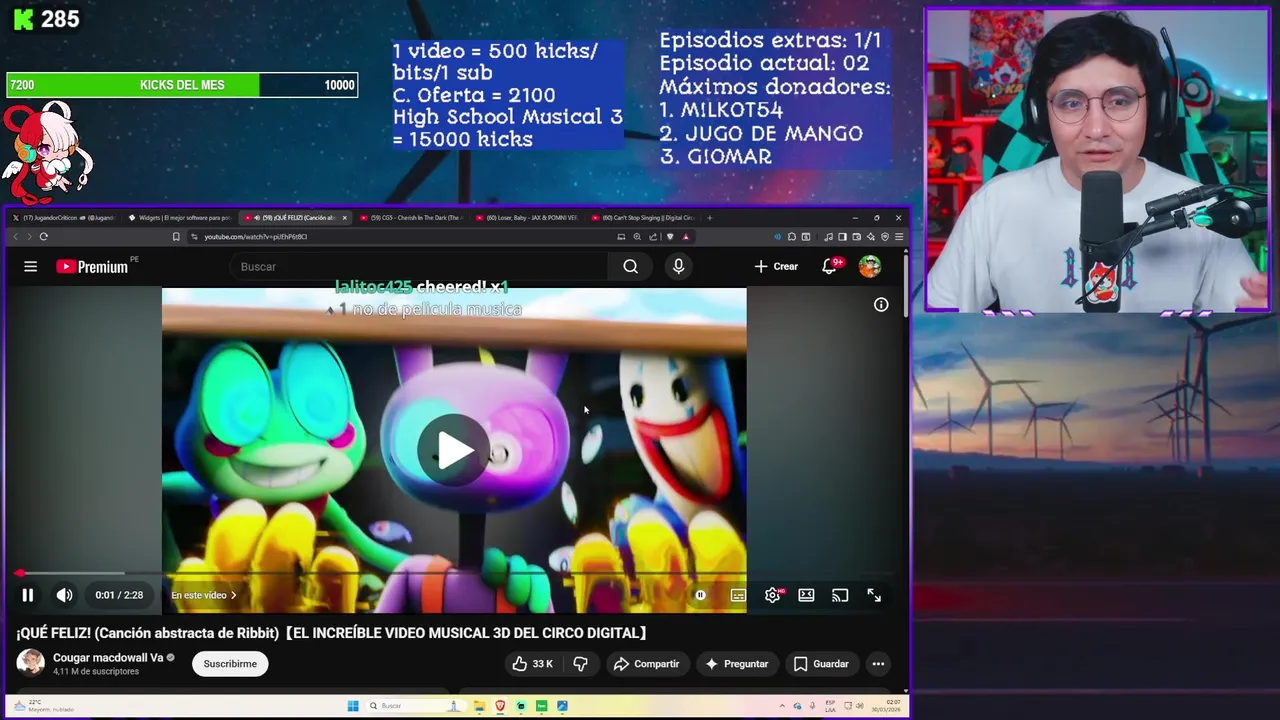Open a new browser tab with plus
The height and width of the screenshot is (720, 1280).
tap(710, 218)
